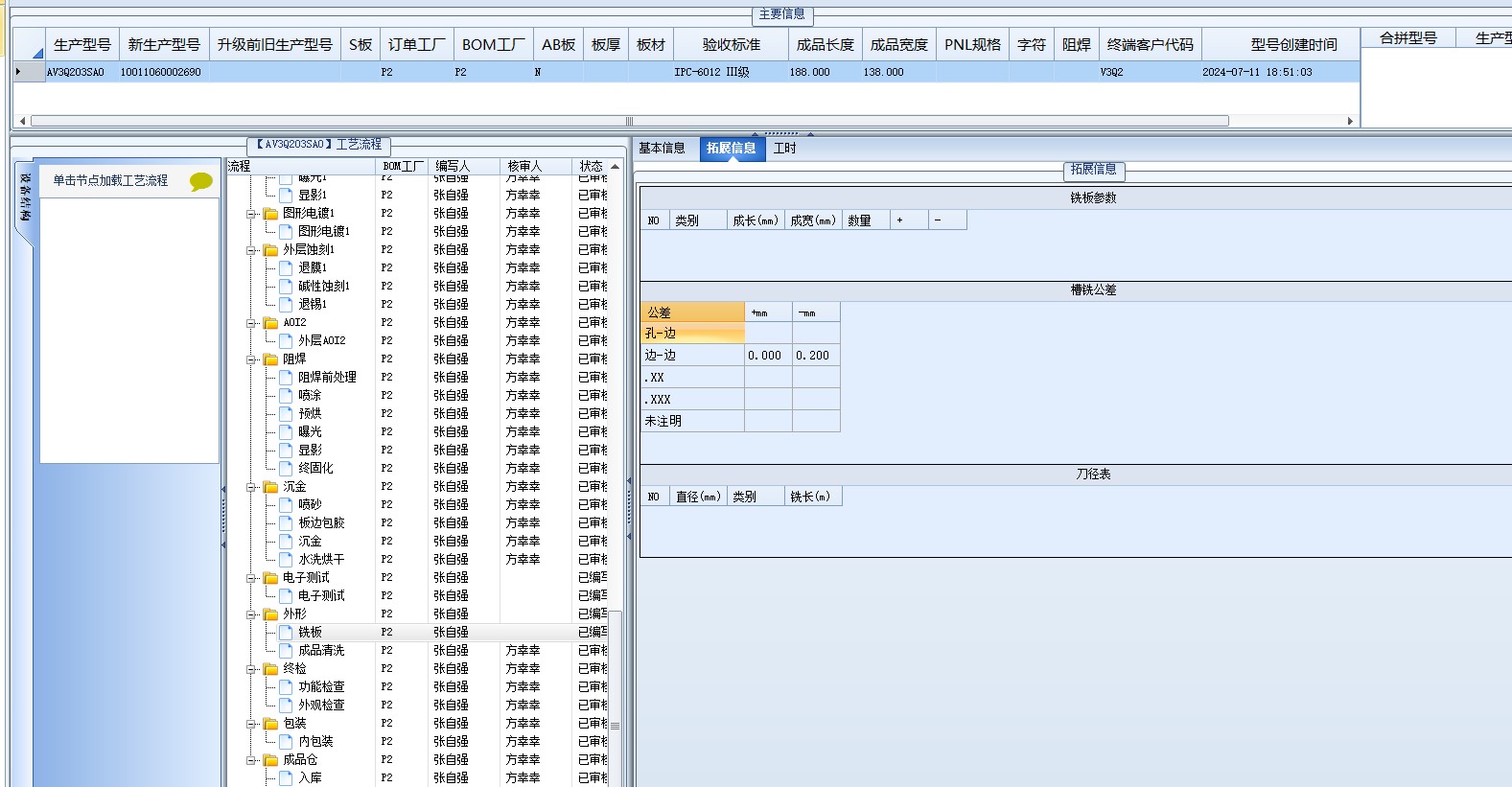The image size is (1512, 787).
Task: Click the document icon beside 退膜1
Action: (x=286, y=268)
